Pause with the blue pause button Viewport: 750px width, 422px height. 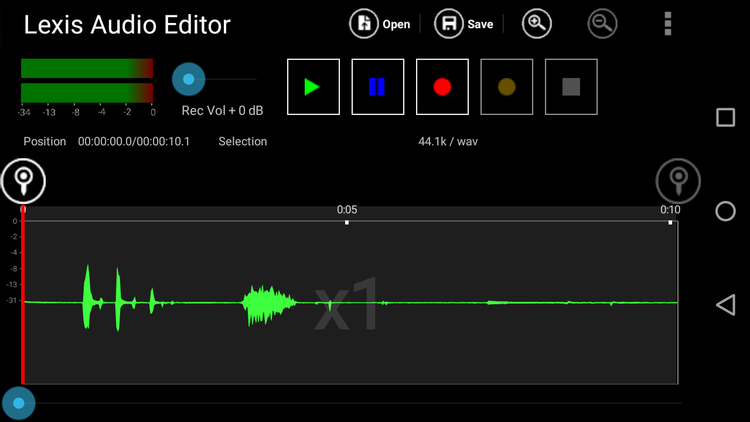(x=377, y=87)
